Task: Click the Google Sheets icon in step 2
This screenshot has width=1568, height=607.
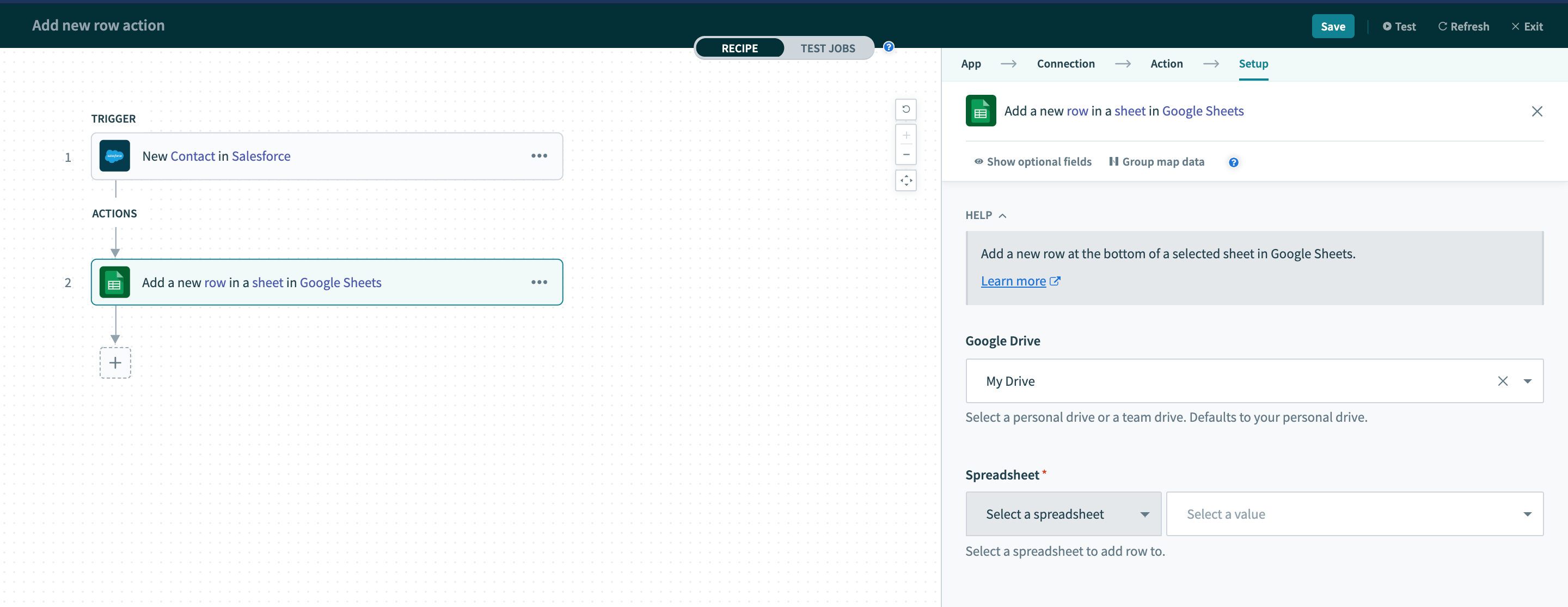Action: click(x=114, y=282)
